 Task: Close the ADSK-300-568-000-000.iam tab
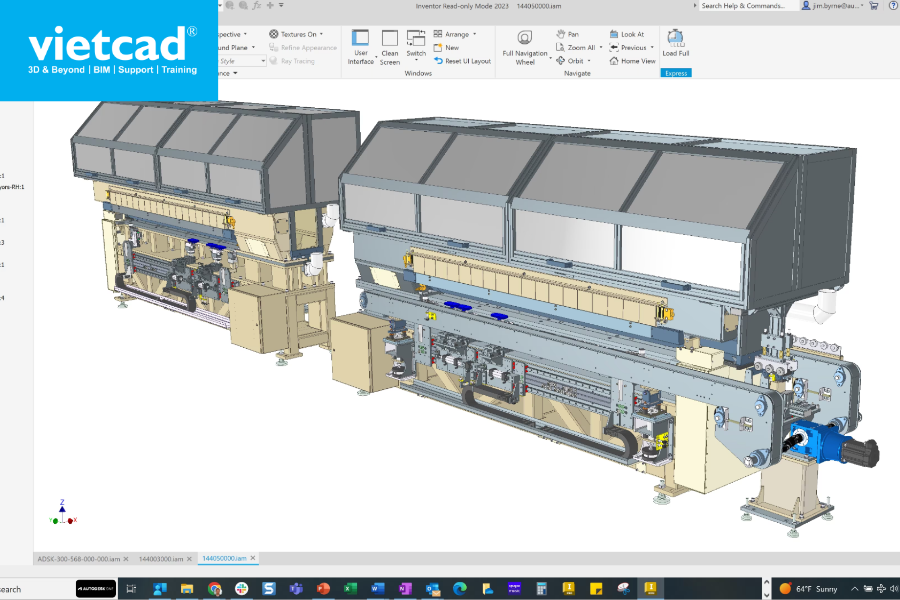click(x=126, y=559)
